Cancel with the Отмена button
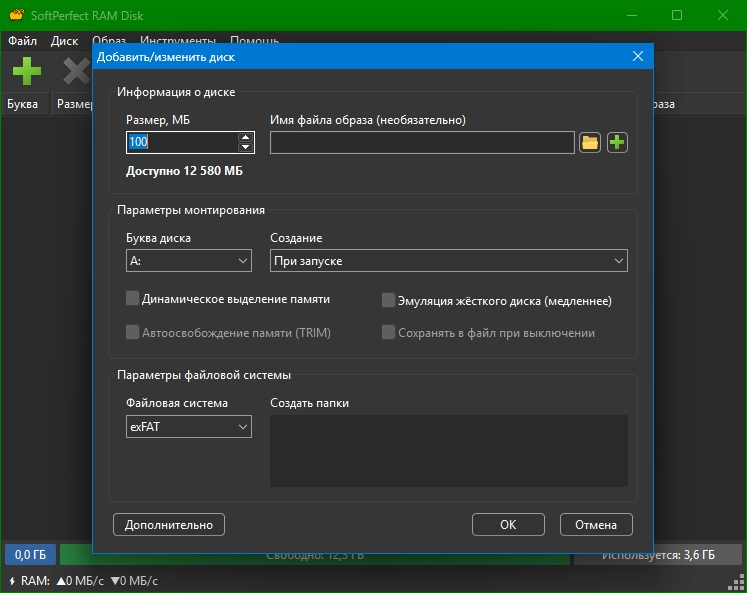Viewport: 747px width, 593px height. pyautogui.click(x=596, y=524)
